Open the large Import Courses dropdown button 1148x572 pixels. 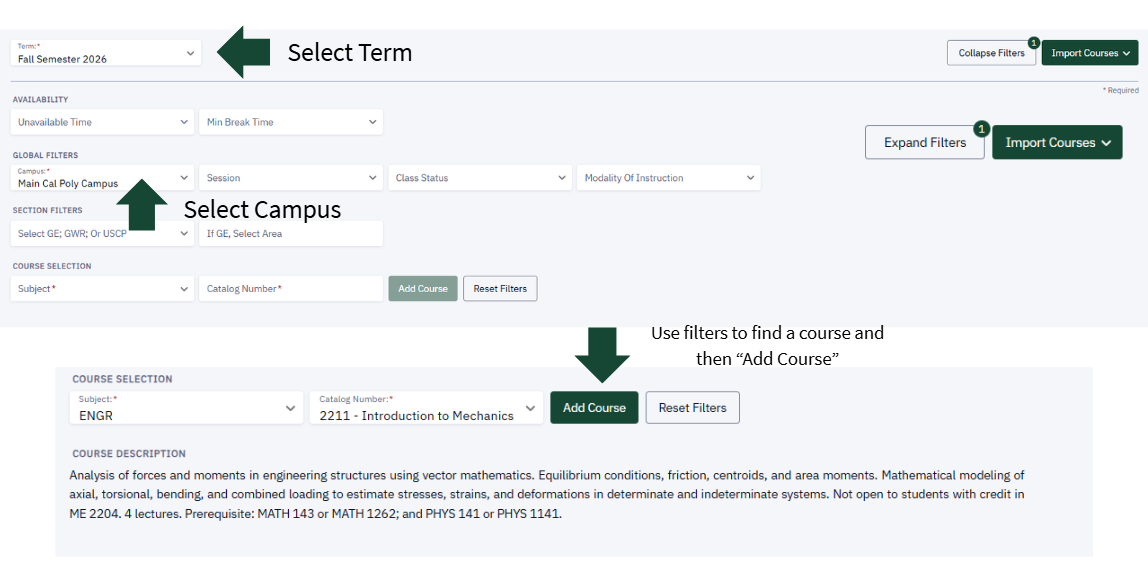1057,143
